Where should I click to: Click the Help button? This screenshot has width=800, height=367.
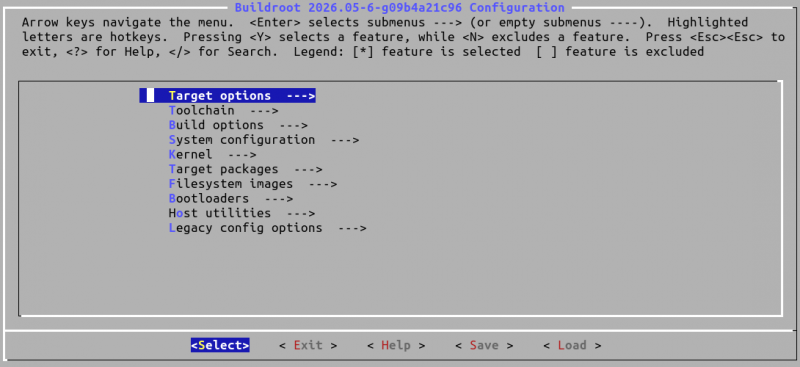(396, 345)
